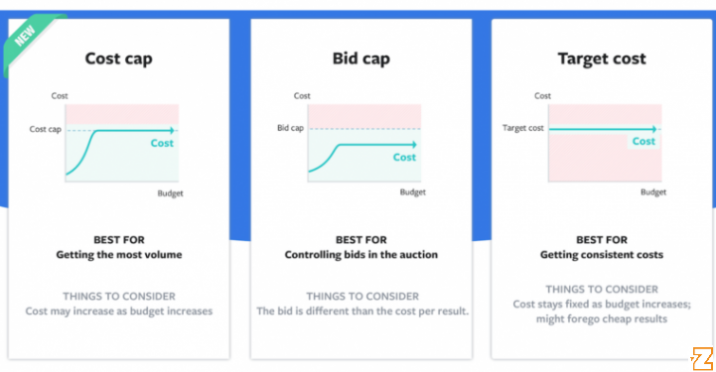
Task: Click the pink area above Bid cap line
Action: 364,116
